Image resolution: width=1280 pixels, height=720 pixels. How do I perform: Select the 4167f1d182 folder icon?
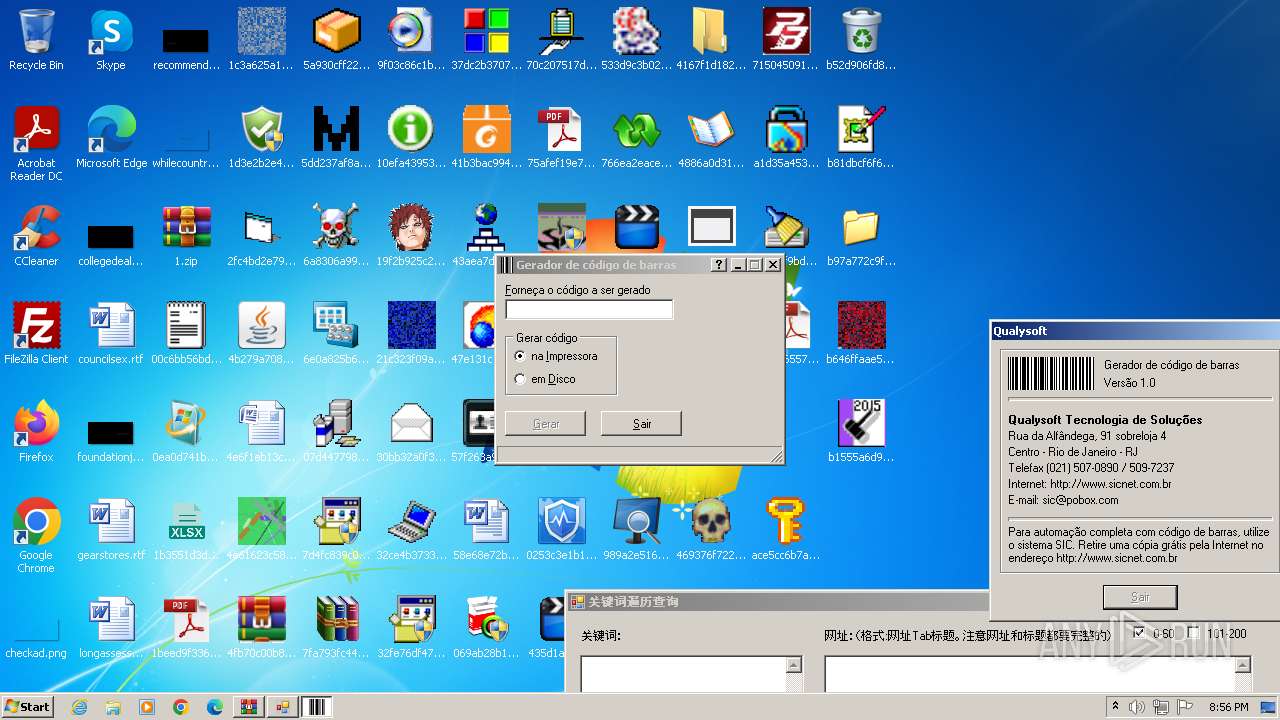pos(711,40)
